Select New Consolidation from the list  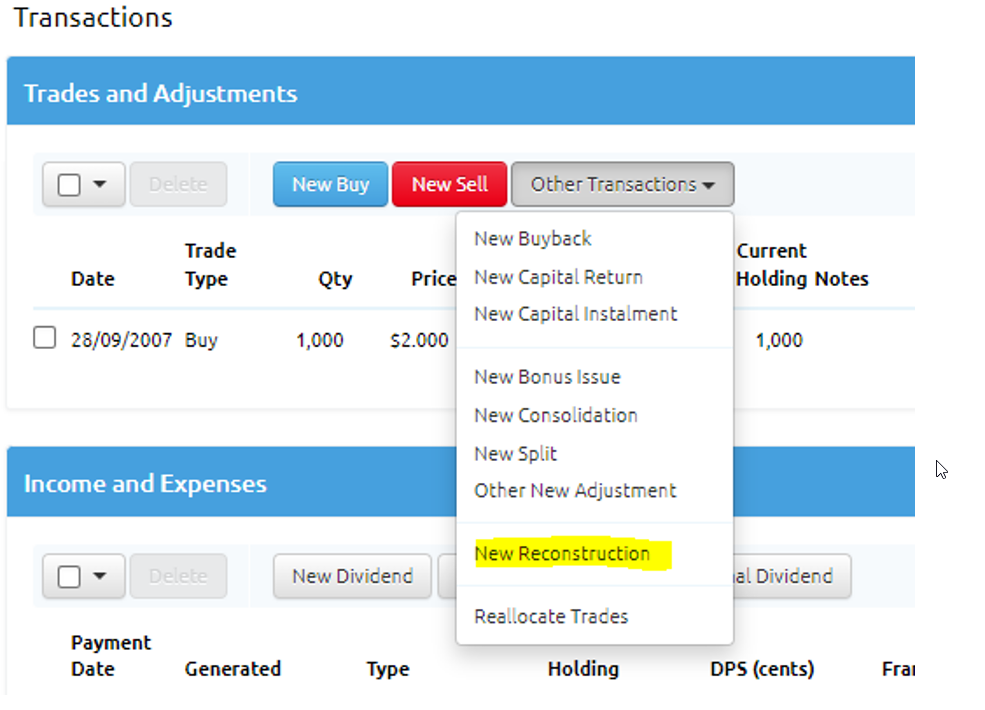[555, 415]
